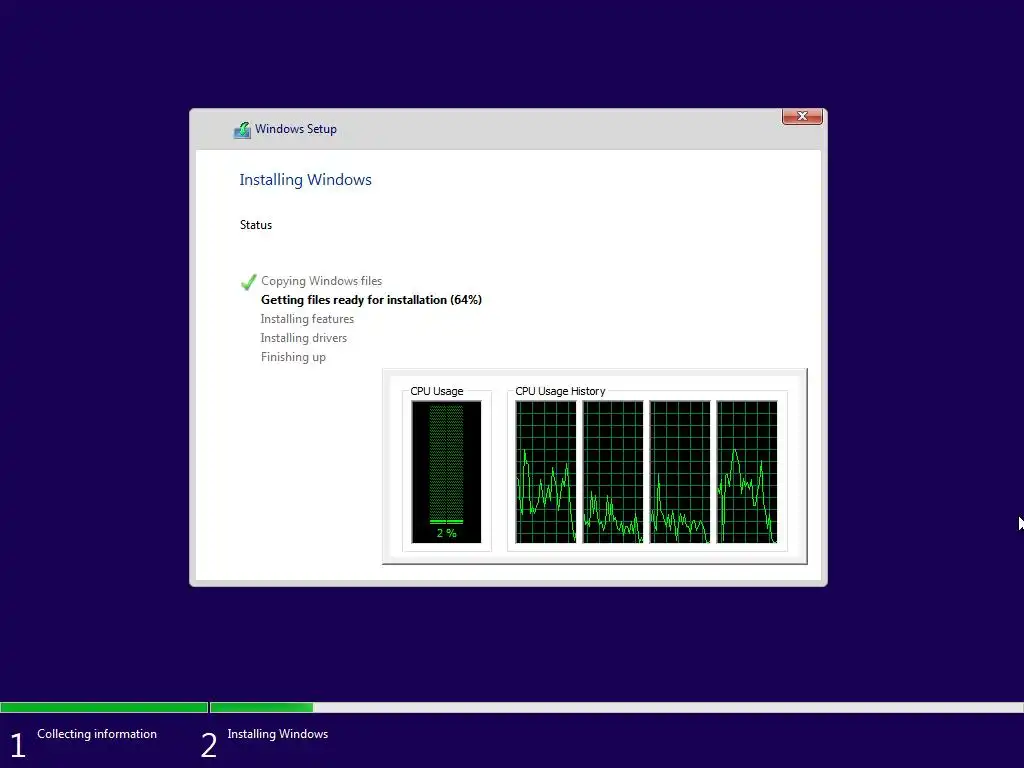Click the green checkmark beside Copying Windows files

248,281
